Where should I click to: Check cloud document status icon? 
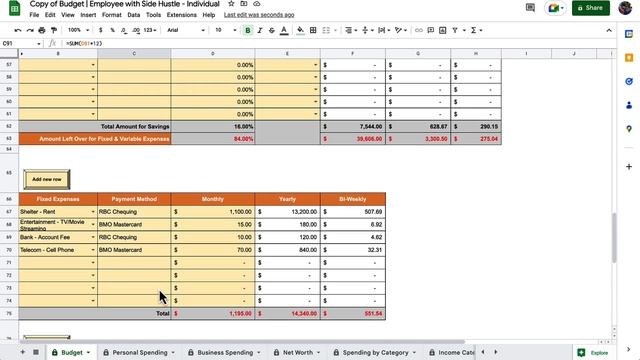[256, 4]
